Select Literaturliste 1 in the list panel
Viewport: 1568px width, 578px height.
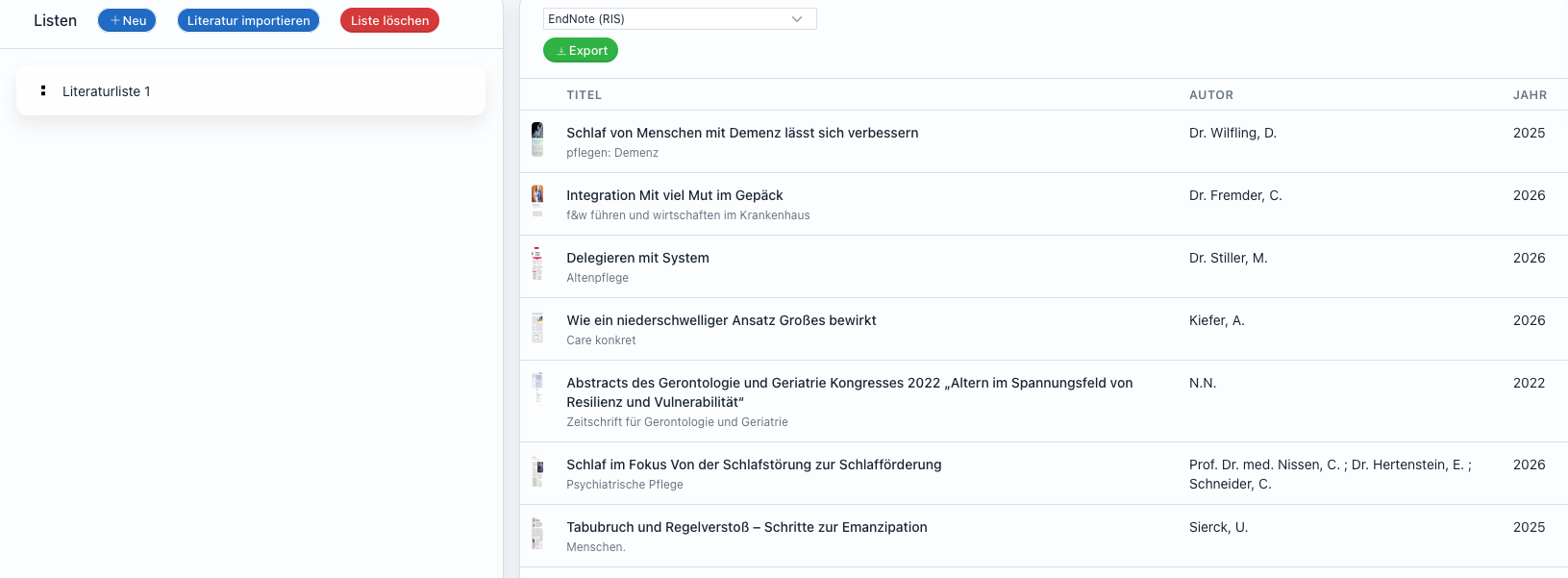point(107,91)
